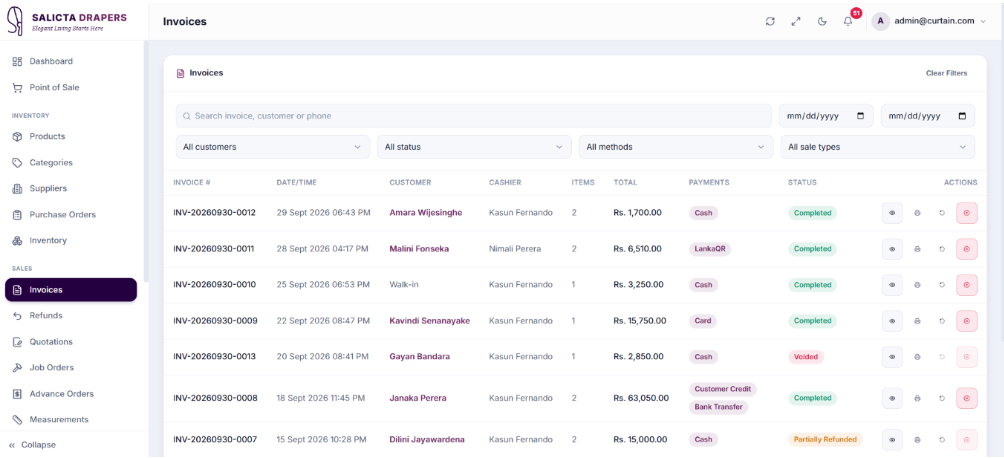Viewport: 1004px width, 458px height.
Task: Click the Rs. 63,050.00 total amount
Action: (641, 398)
